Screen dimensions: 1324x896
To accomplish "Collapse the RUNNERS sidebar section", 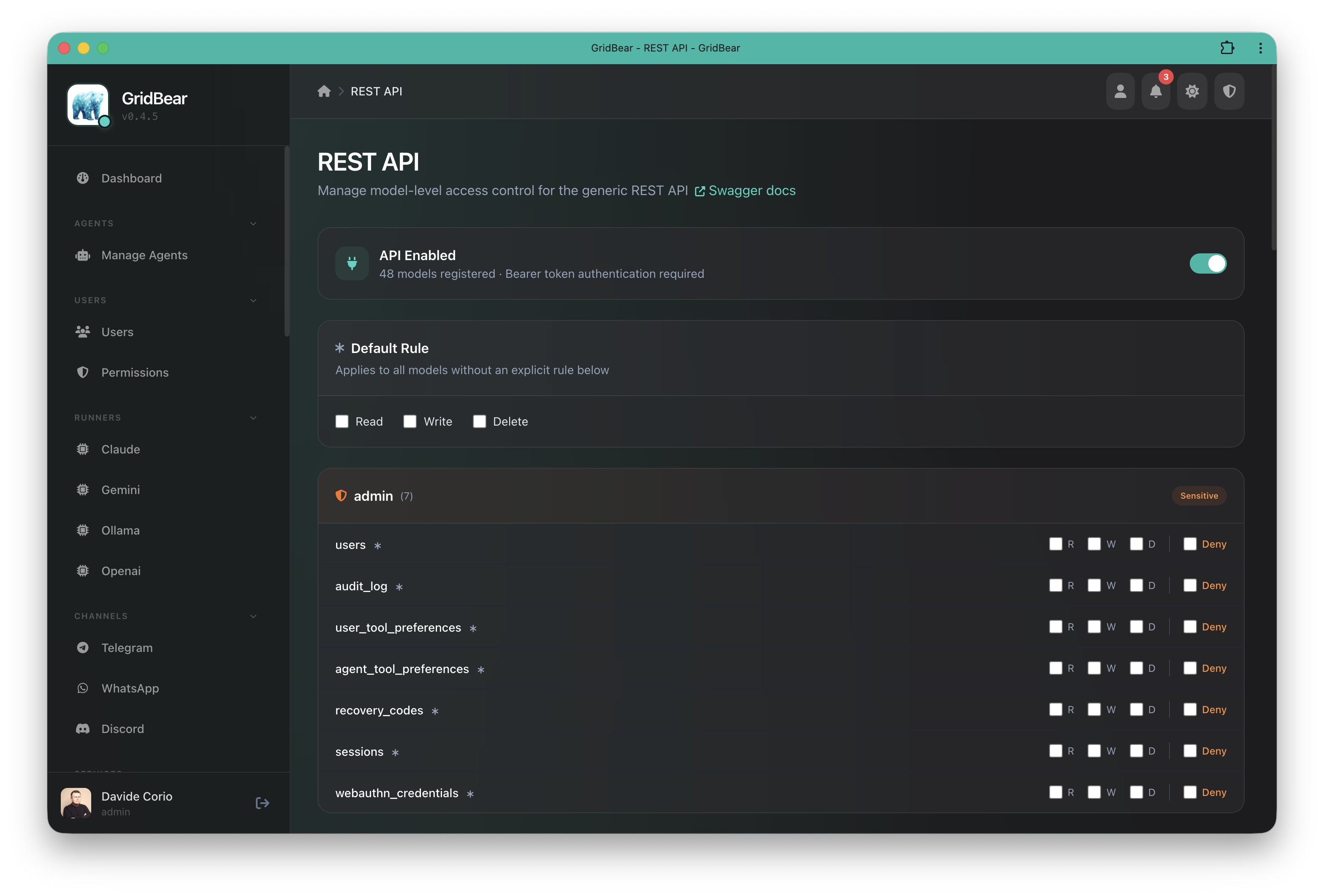I will pyautogui.click(x=253, y=418).
